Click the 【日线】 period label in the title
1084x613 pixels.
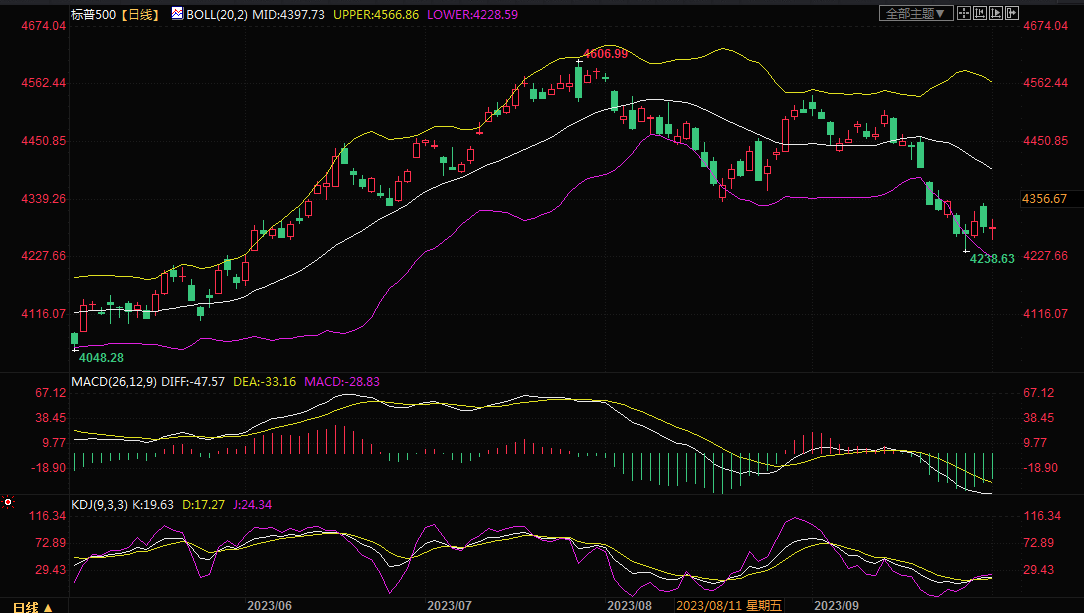(140, 15)
